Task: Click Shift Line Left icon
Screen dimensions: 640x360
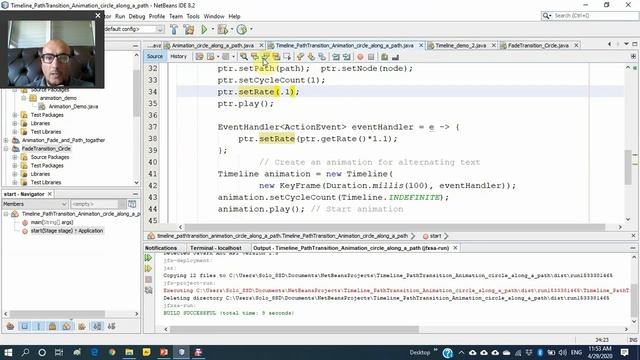Action: point(336,57)
